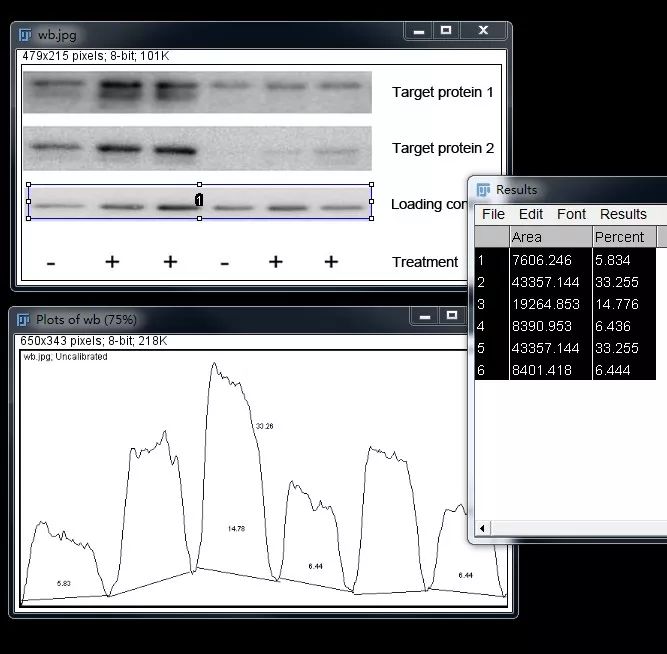Select the area value 8390.953
The image size is (667, 654).
pyautogui.click(x=542, y=326)
